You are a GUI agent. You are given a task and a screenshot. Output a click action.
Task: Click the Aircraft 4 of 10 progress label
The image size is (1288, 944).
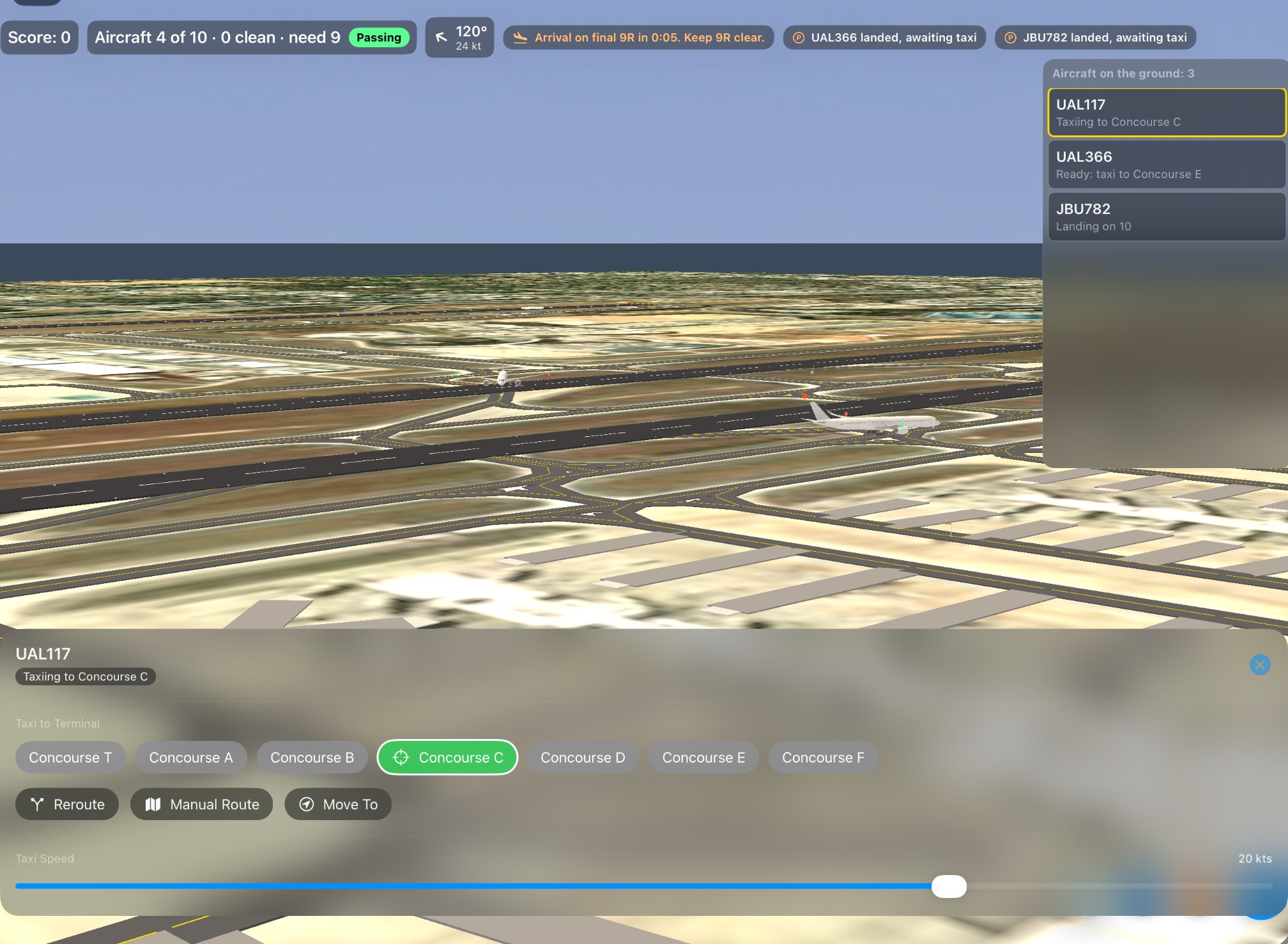click(218, 38)
